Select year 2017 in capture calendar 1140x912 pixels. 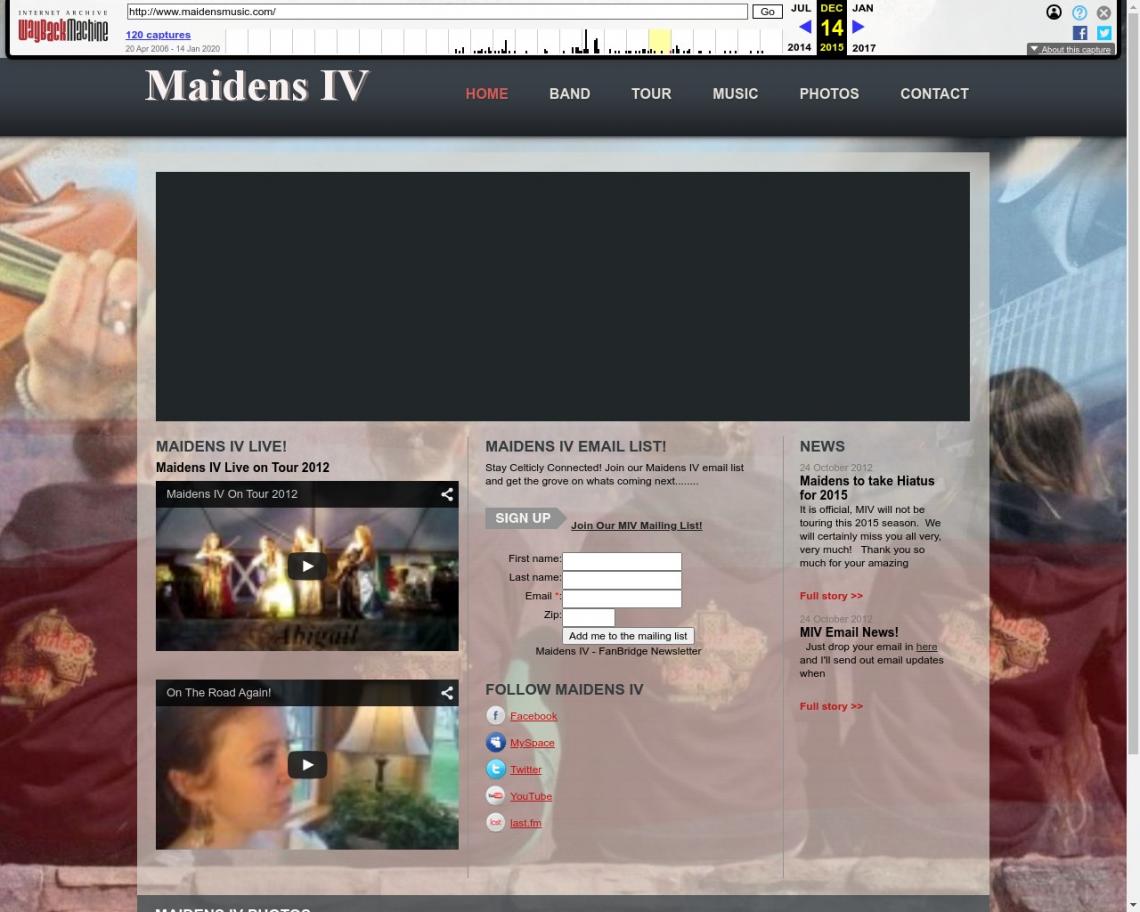point(864,47)
